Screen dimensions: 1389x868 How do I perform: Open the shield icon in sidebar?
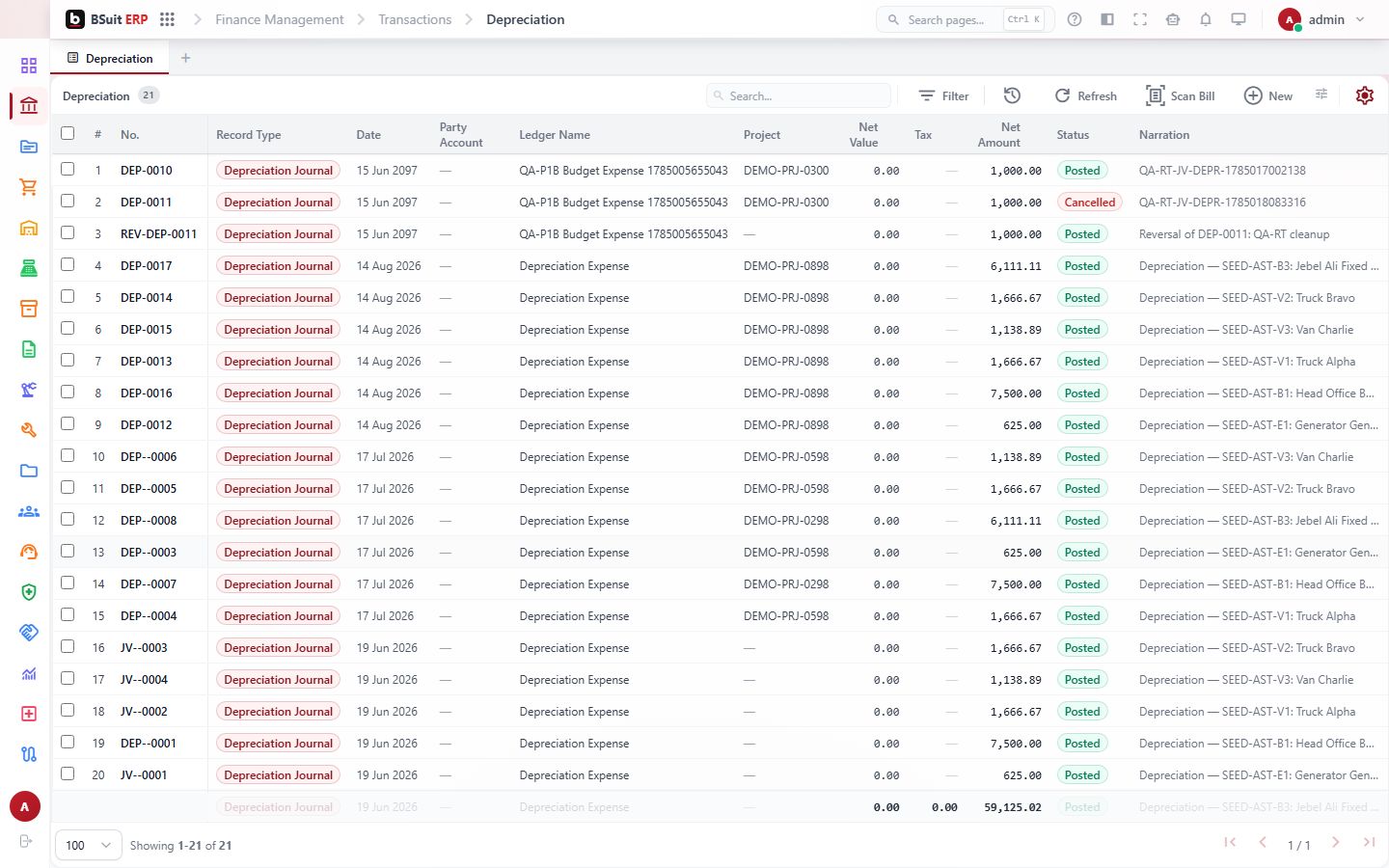29,592
